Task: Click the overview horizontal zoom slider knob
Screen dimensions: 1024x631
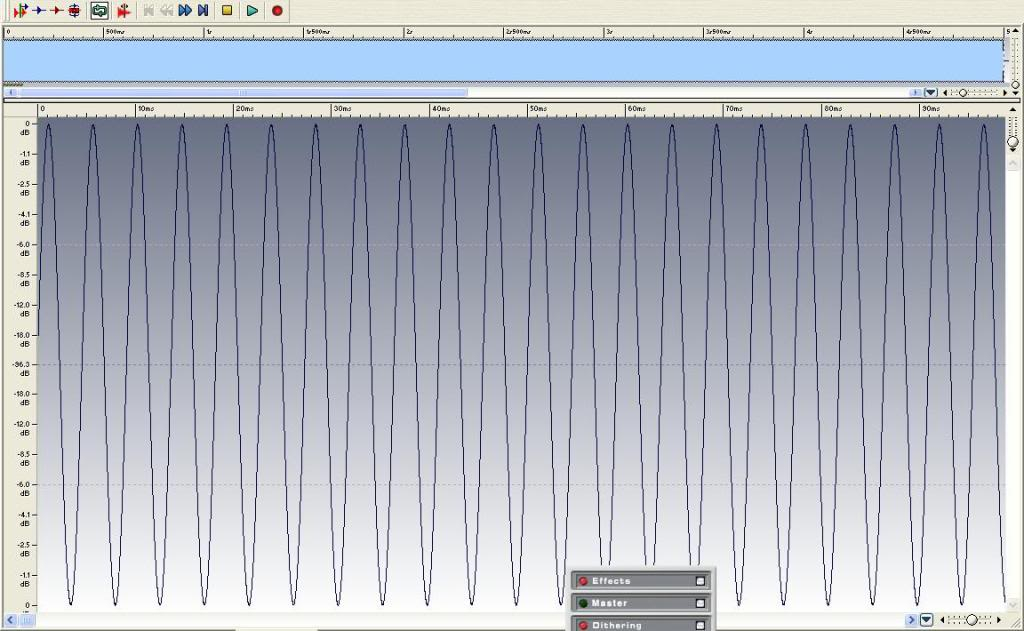Action: pyautogui.click(x=963, y=93)
